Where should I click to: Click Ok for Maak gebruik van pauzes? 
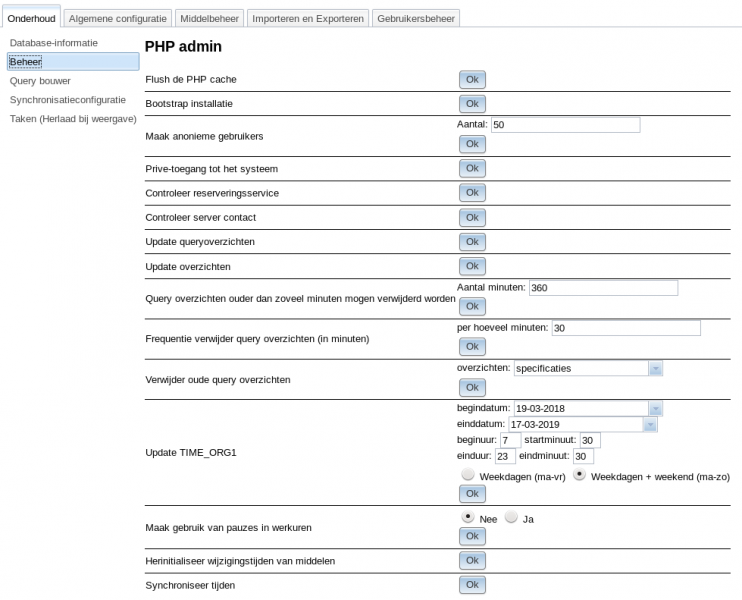click(x=472, y=536)
